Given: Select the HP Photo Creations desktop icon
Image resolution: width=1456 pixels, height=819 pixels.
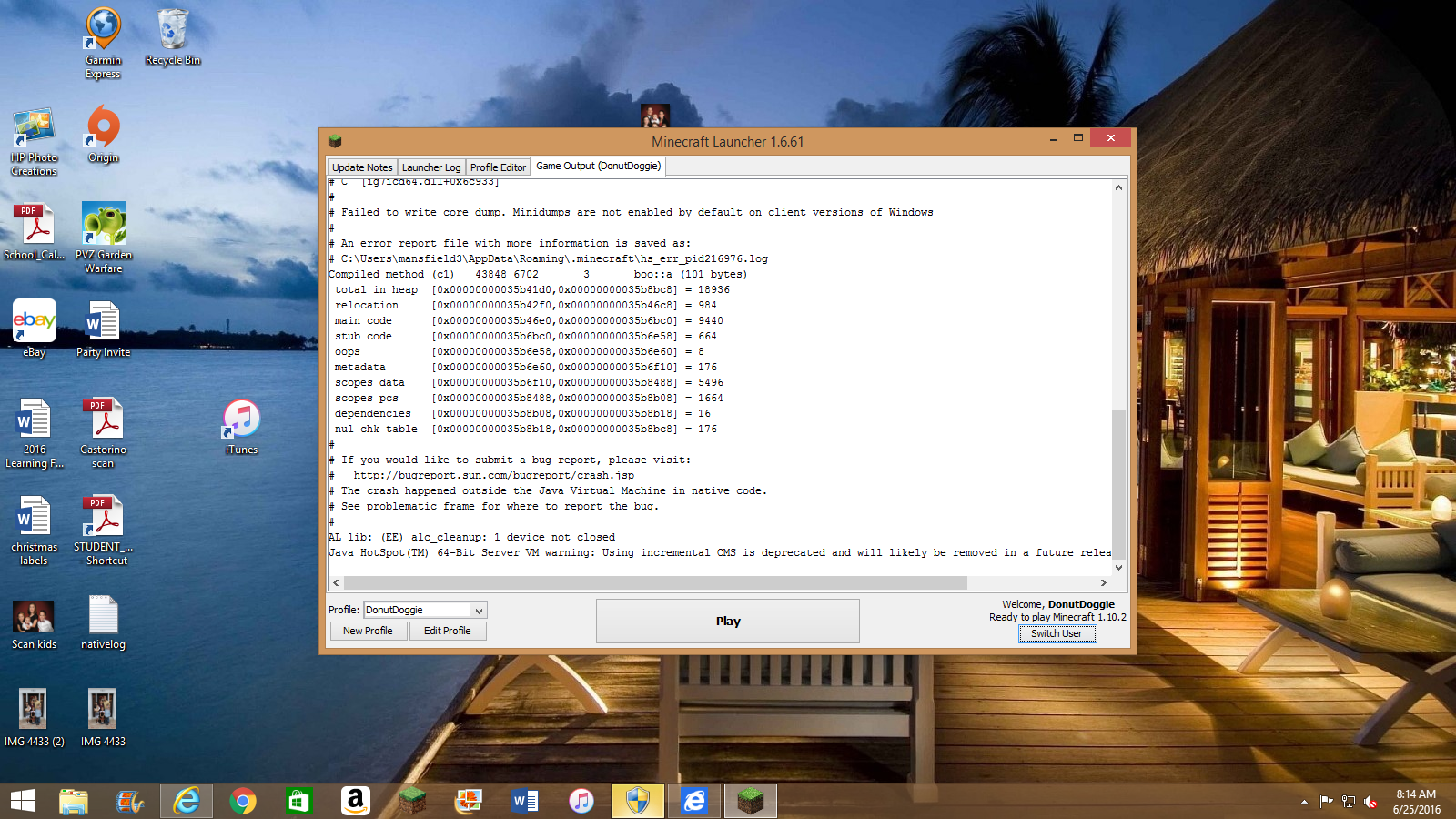Looking at the screenshot, I should click(x=34, y=141).
